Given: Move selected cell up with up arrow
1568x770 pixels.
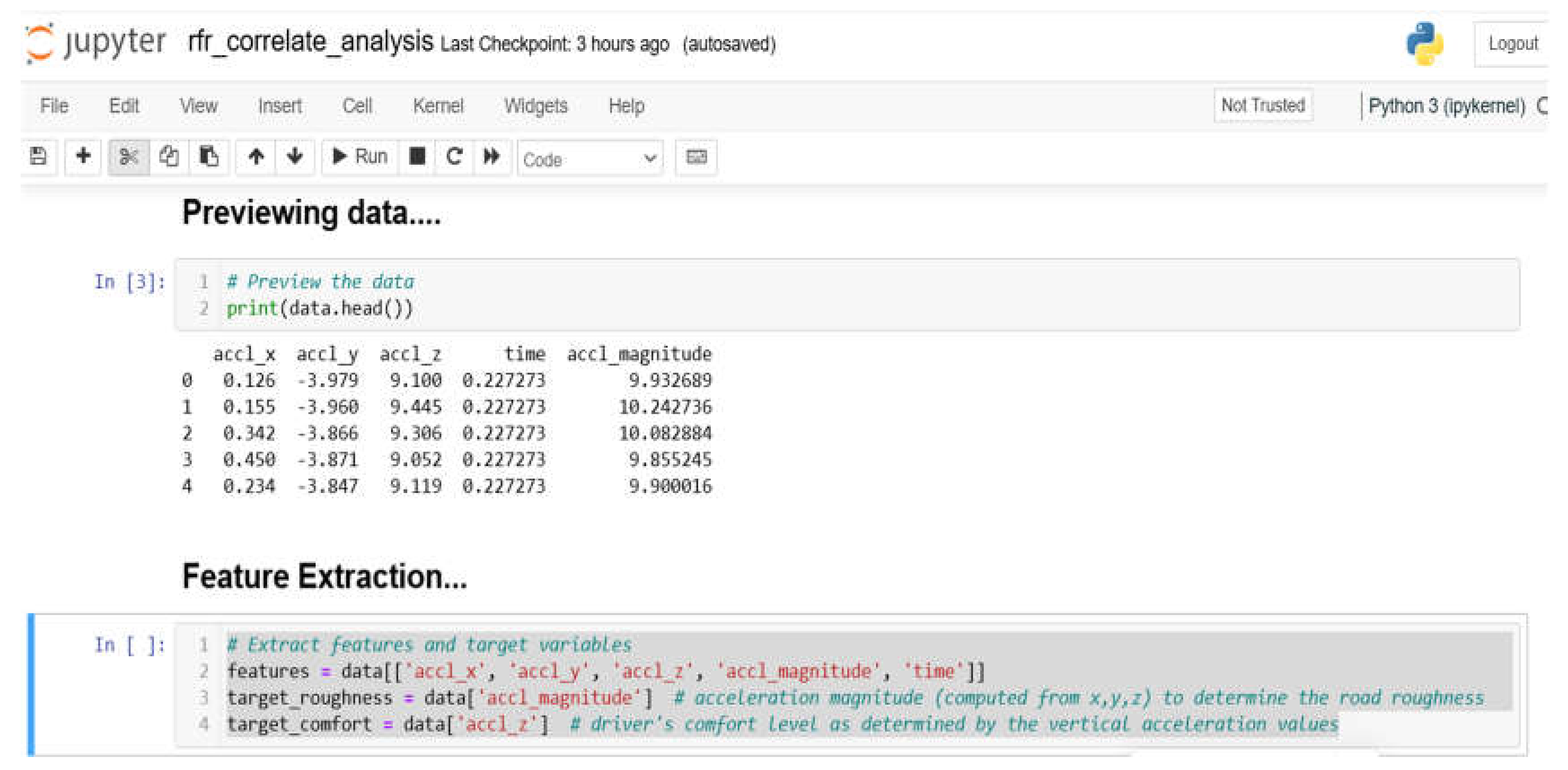Looking at the screenshot, I should click(256, 156).
